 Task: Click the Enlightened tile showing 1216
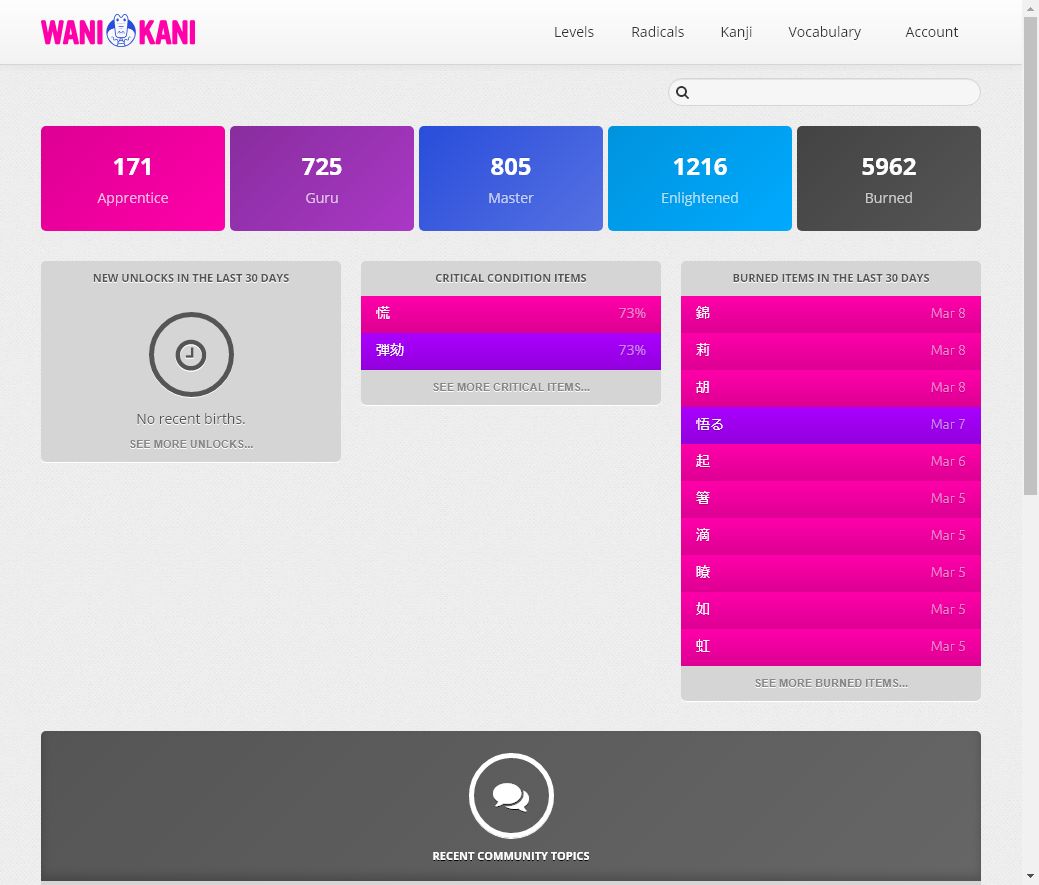click(699, 178)
